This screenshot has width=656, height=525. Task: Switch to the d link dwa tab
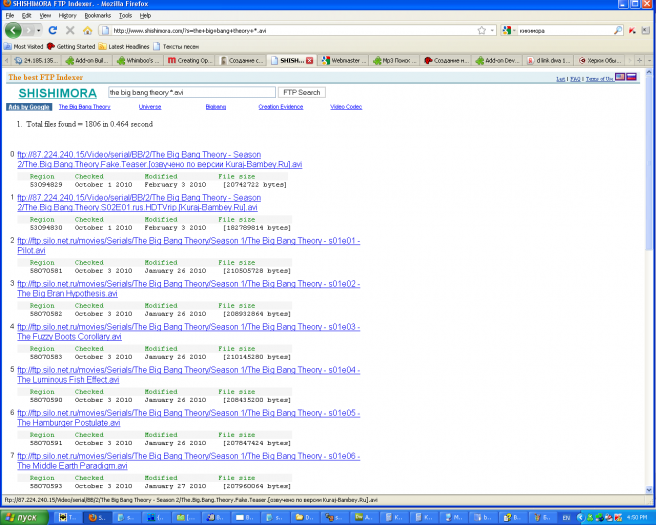pyautogui.click(x=549, y=61)
